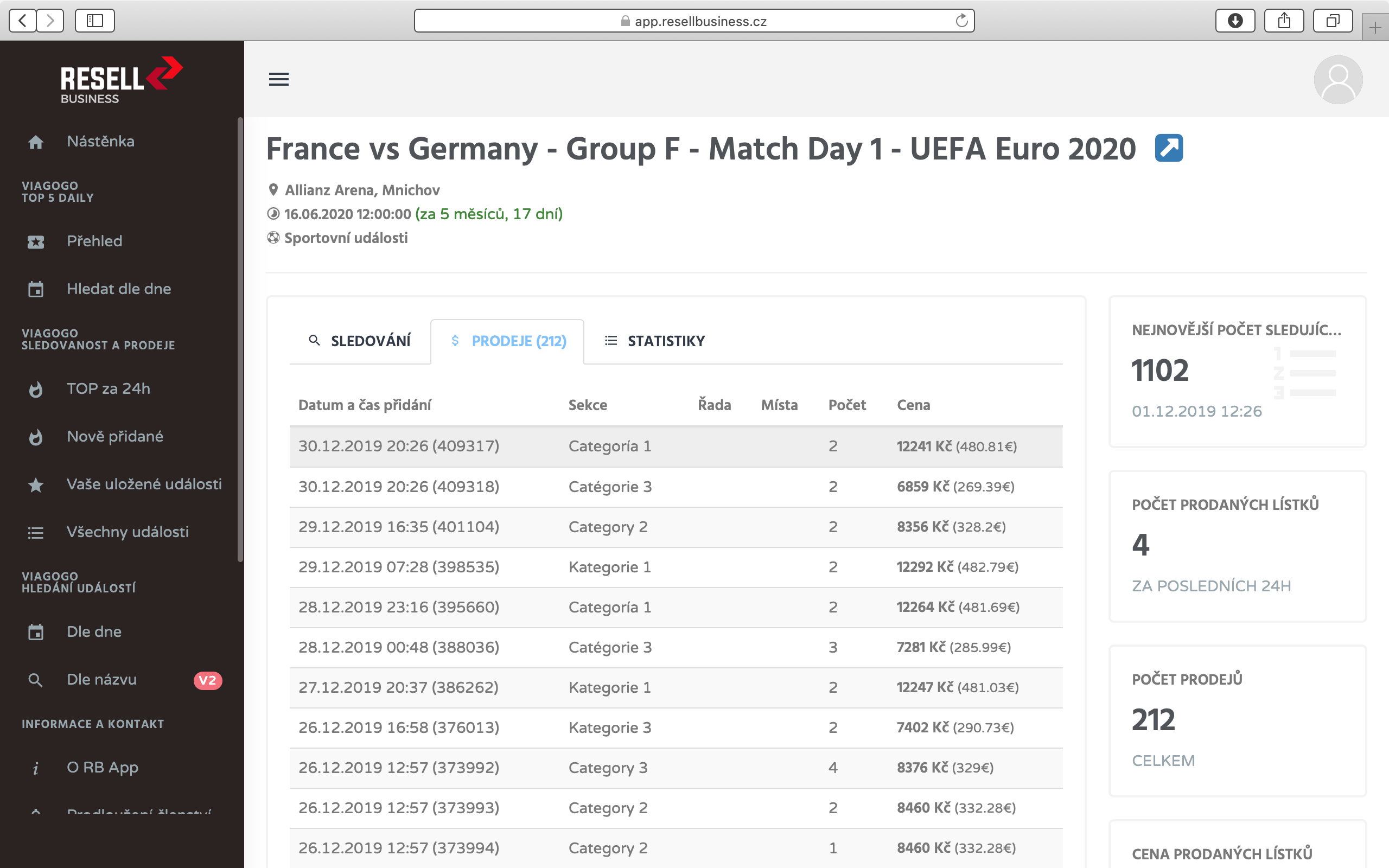Open Nástěnka dashboard
The height and width of the screenshot is (868, 1389).
(100, 141)
